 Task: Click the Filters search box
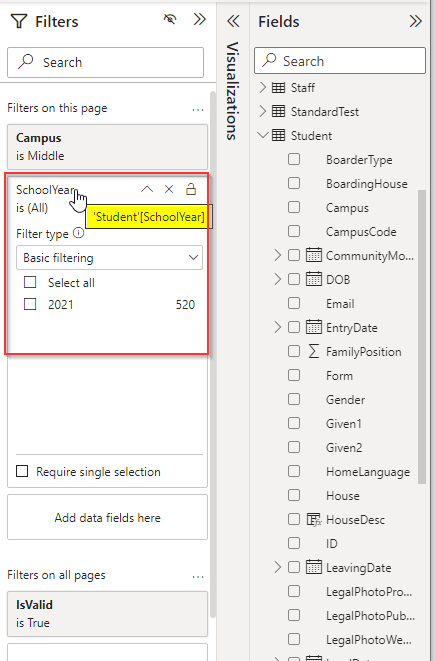(x=105, y=62)
